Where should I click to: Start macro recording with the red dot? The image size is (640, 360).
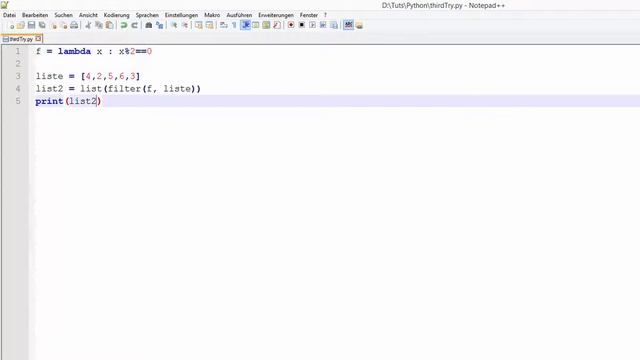tap(291, 25)
